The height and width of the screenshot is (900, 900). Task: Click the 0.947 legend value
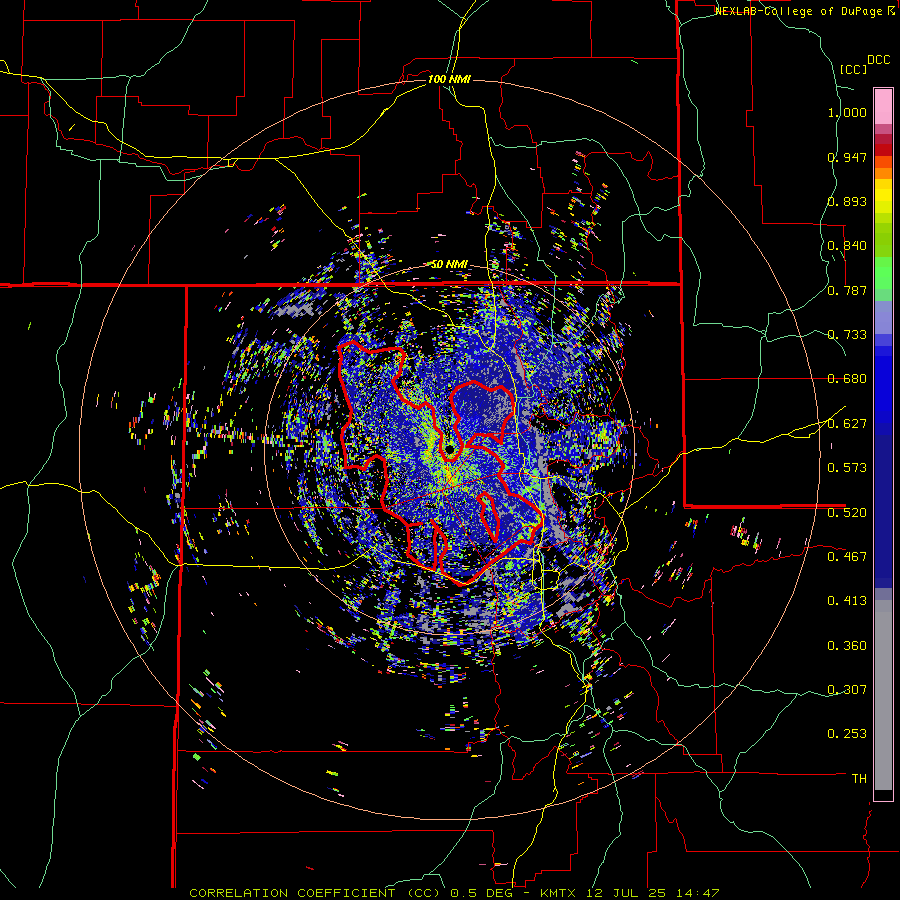pyautogui.click(x=847, y=158)
